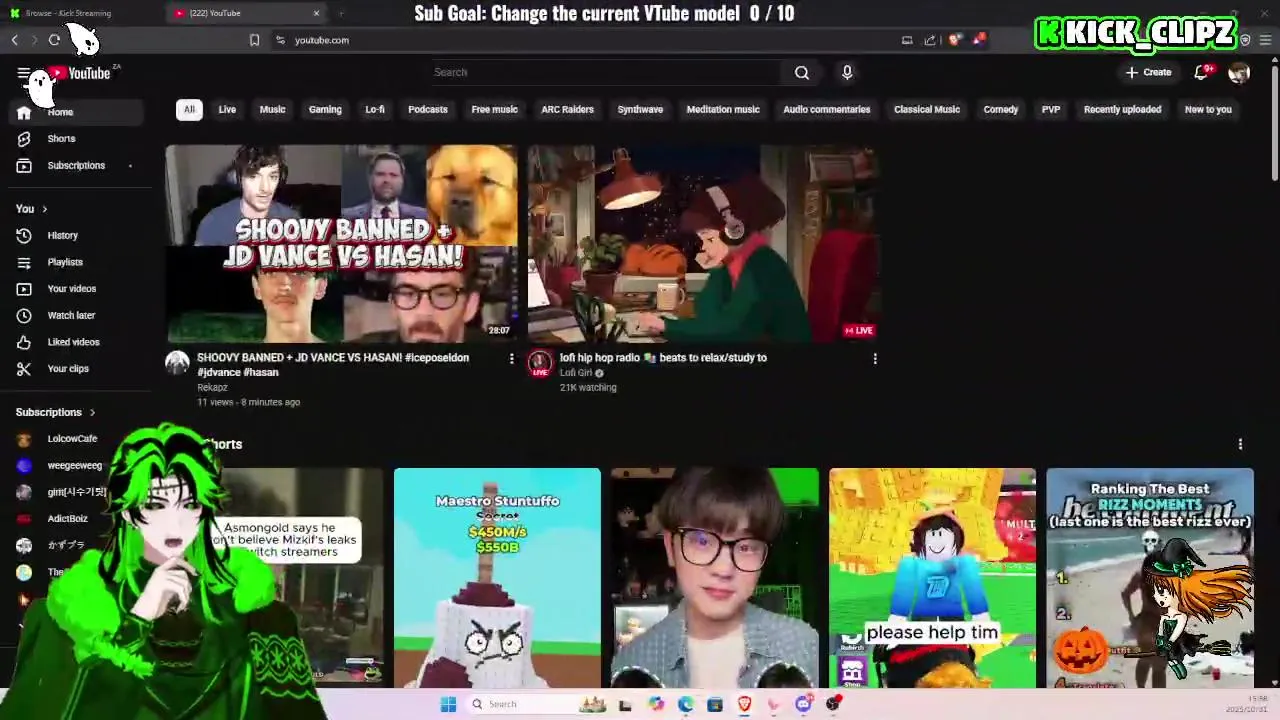Play the SHOOVY BANNED video thumbnail
Viewport: 1280px width, 720px height.
(341, 243)
